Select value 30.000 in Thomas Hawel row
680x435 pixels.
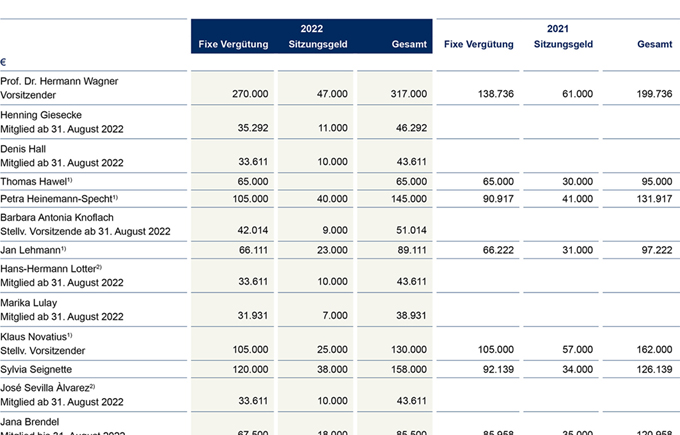coord(577,182)
